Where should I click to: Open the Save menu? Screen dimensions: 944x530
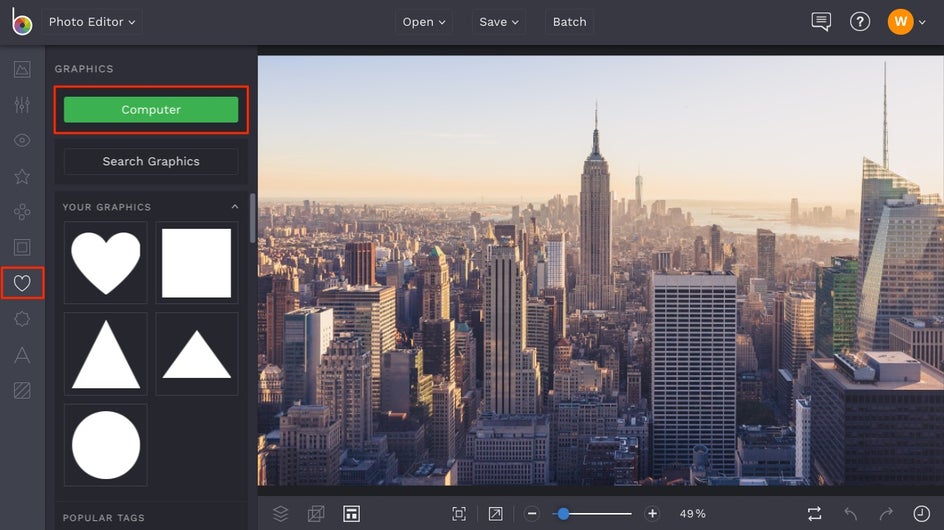[498, 22]
